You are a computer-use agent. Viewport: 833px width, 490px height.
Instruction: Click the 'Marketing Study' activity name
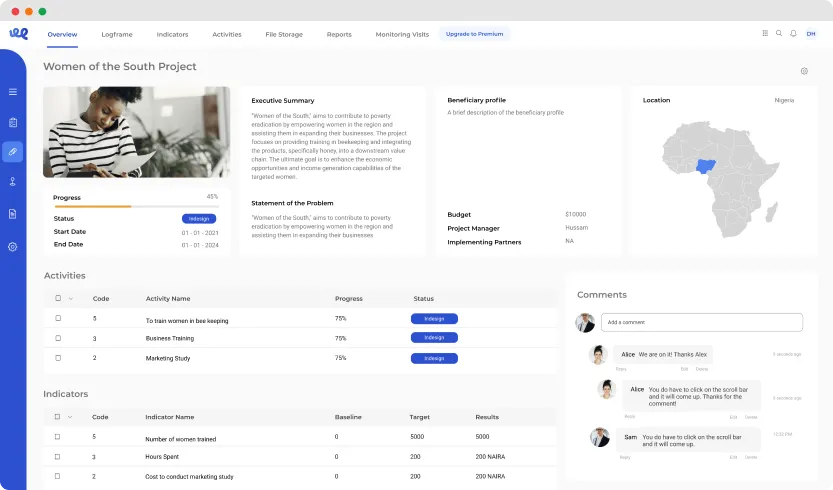pyautogui.click(x=168, y=358)
